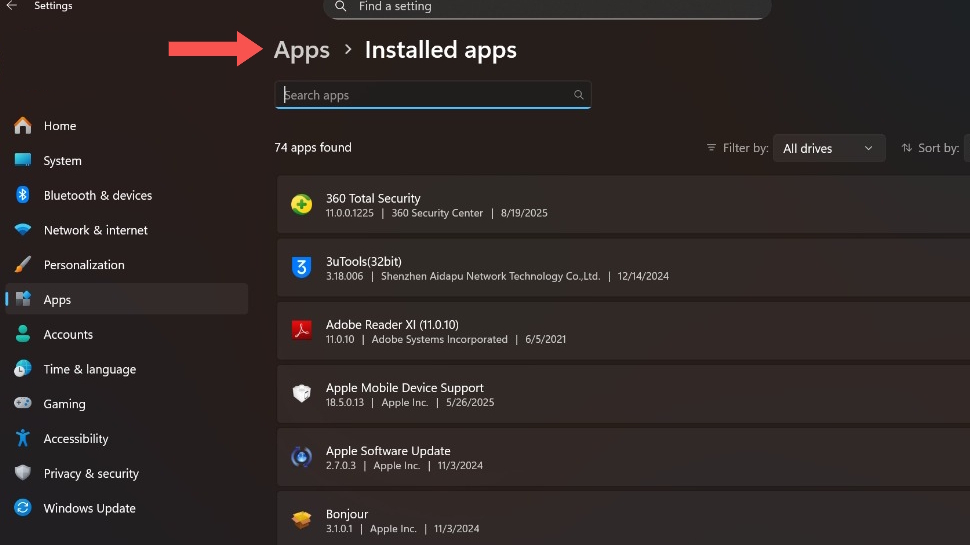Click the System monitor icon
The height and width of the screenshot is (545, 970).
[x=23, y=160]
